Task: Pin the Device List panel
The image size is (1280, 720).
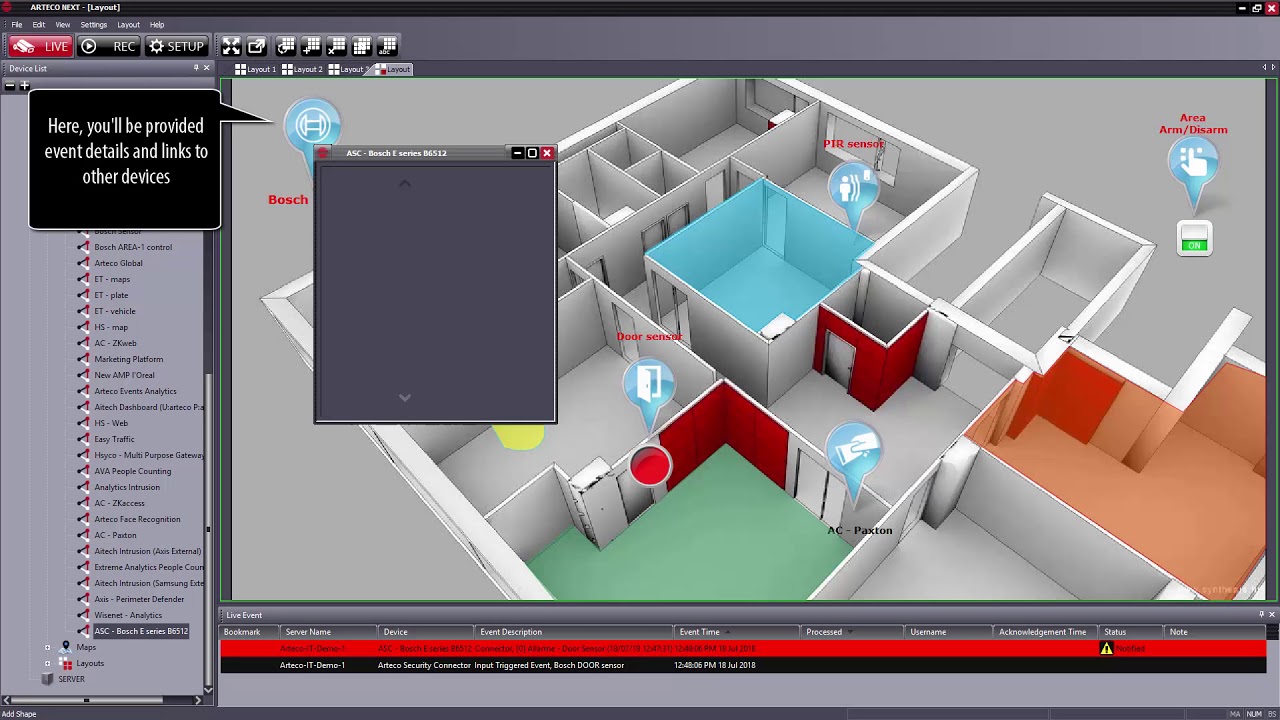Action: tap(196, 68)
